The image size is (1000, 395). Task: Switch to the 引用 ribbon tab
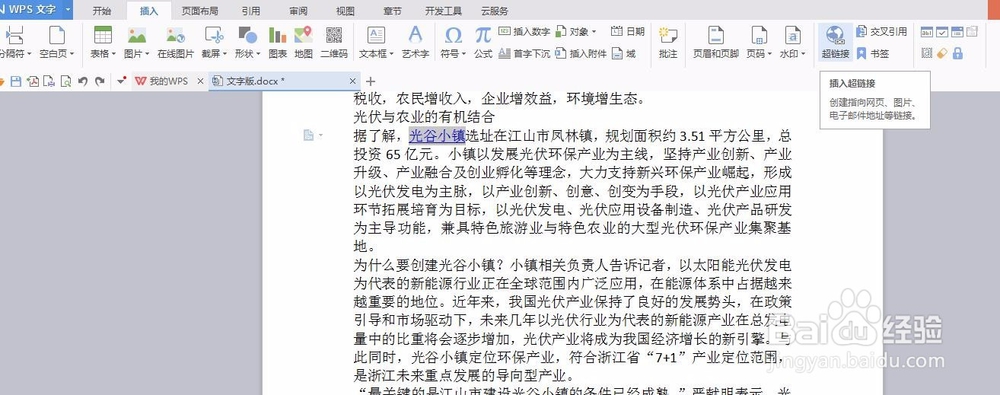pyautogui.click(x=251, y=11)
